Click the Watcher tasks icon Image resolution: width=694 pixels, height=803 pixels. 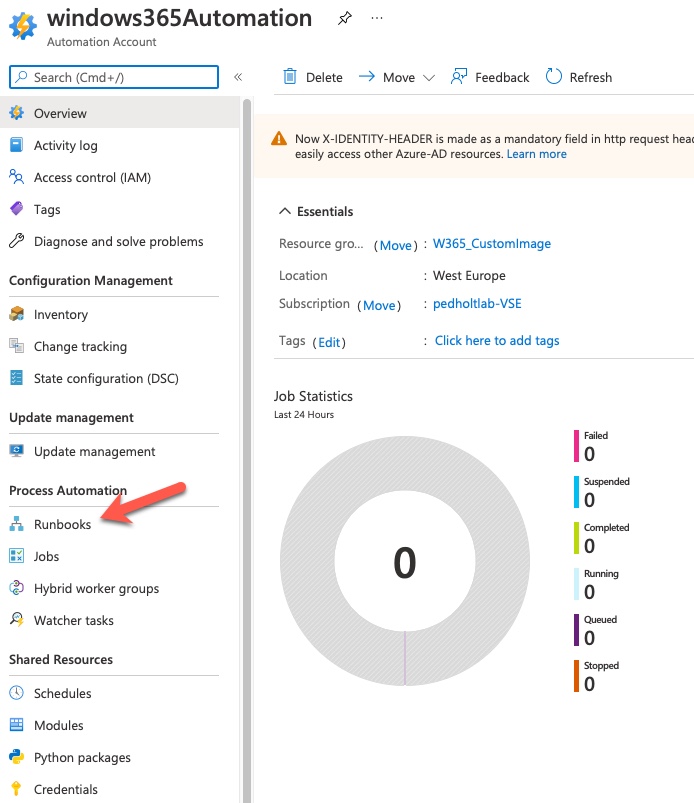click(16, 620)
